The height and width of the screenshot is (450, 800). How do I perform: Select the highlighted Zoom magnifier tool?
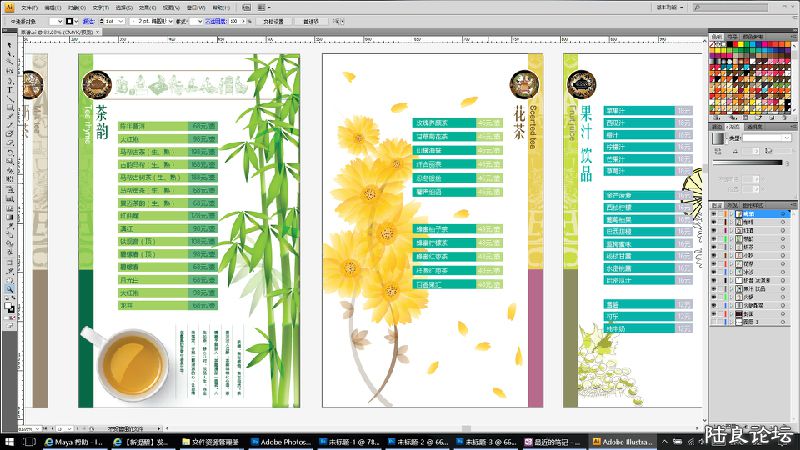pyautogui.click(x=8, y=289)
